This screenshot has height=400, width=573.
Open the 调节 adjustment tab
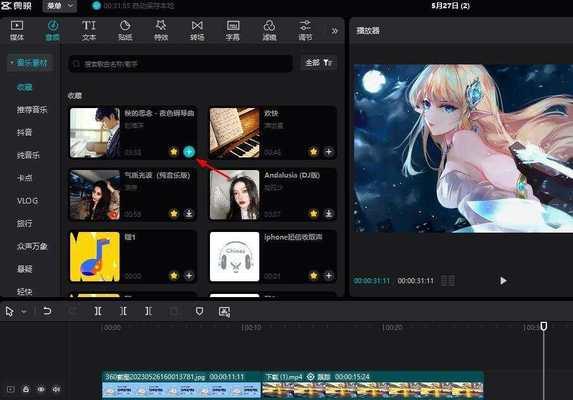coord(305,30)
